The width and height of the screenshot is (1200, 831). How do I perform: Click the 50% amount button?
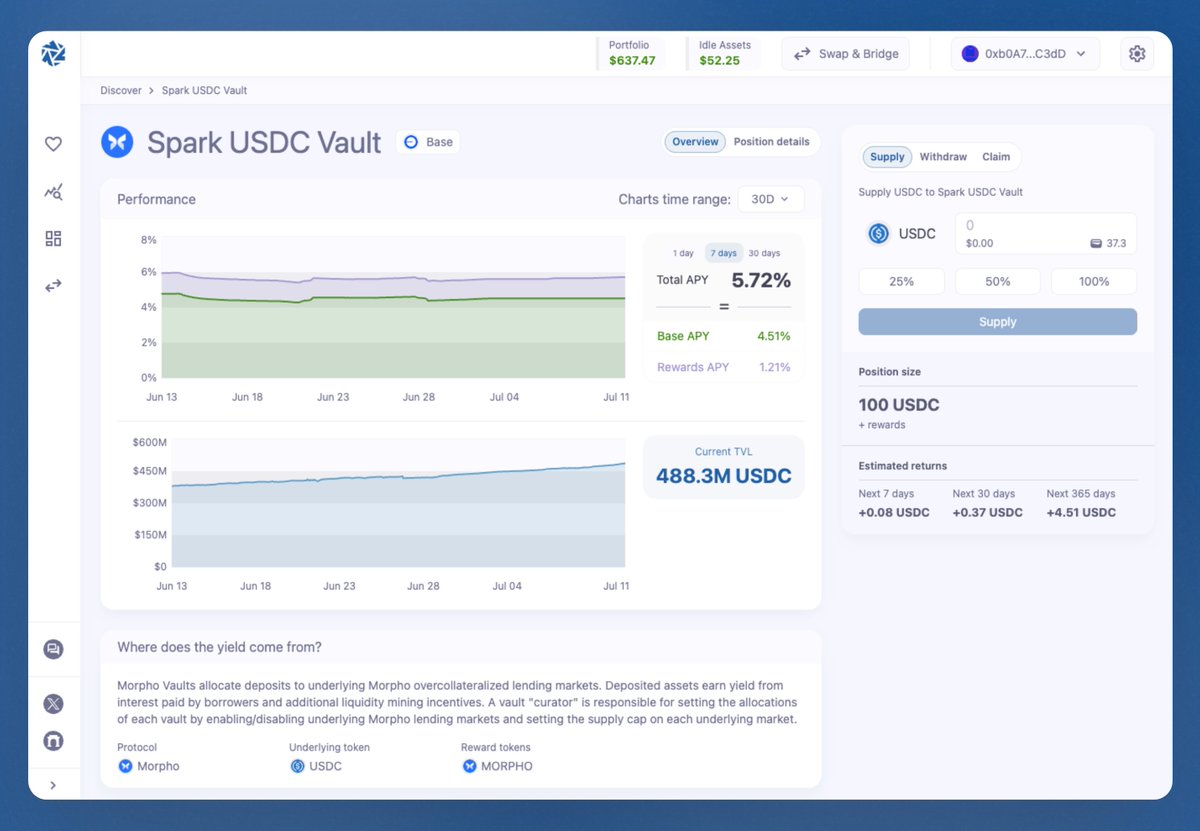coord(998,281)
